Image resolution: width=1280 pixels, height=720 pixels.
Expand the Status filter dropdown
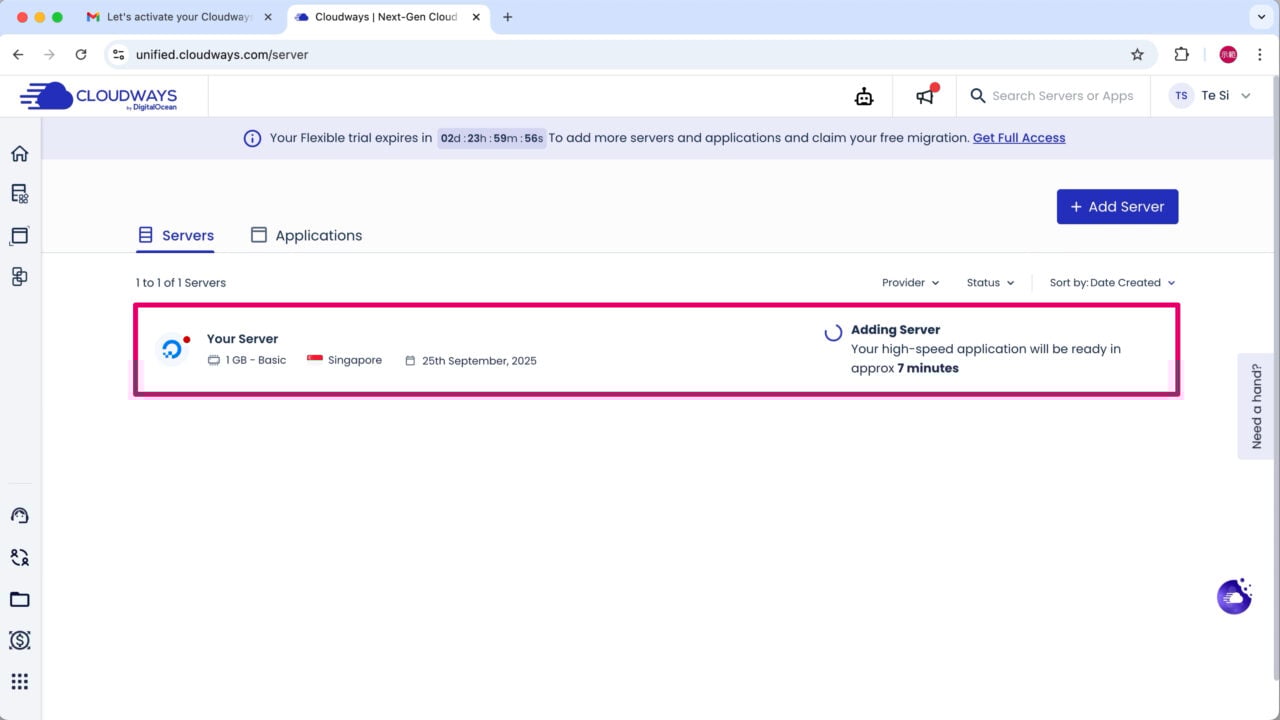click(990, 283)
